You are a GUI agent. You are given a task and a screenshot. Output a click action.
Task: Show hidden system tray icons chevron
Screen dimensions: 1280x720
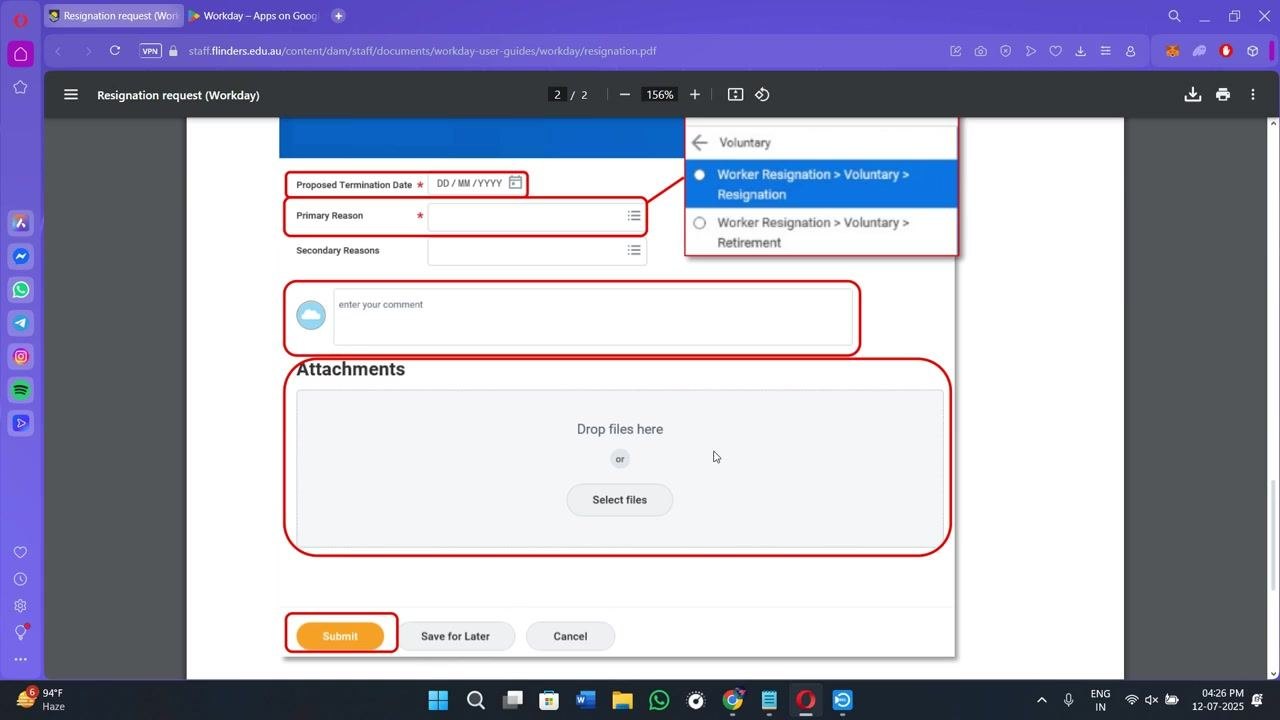[1041, 700]
